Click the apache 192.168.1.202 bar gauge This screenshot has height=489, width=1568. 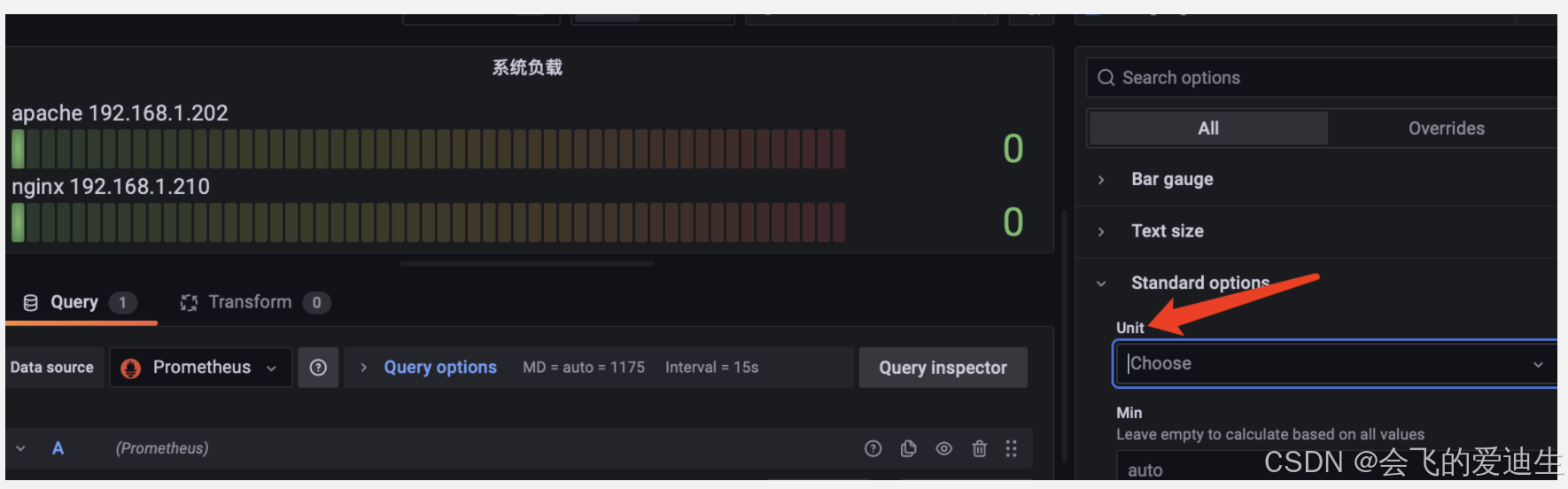[x=429, y=149]
